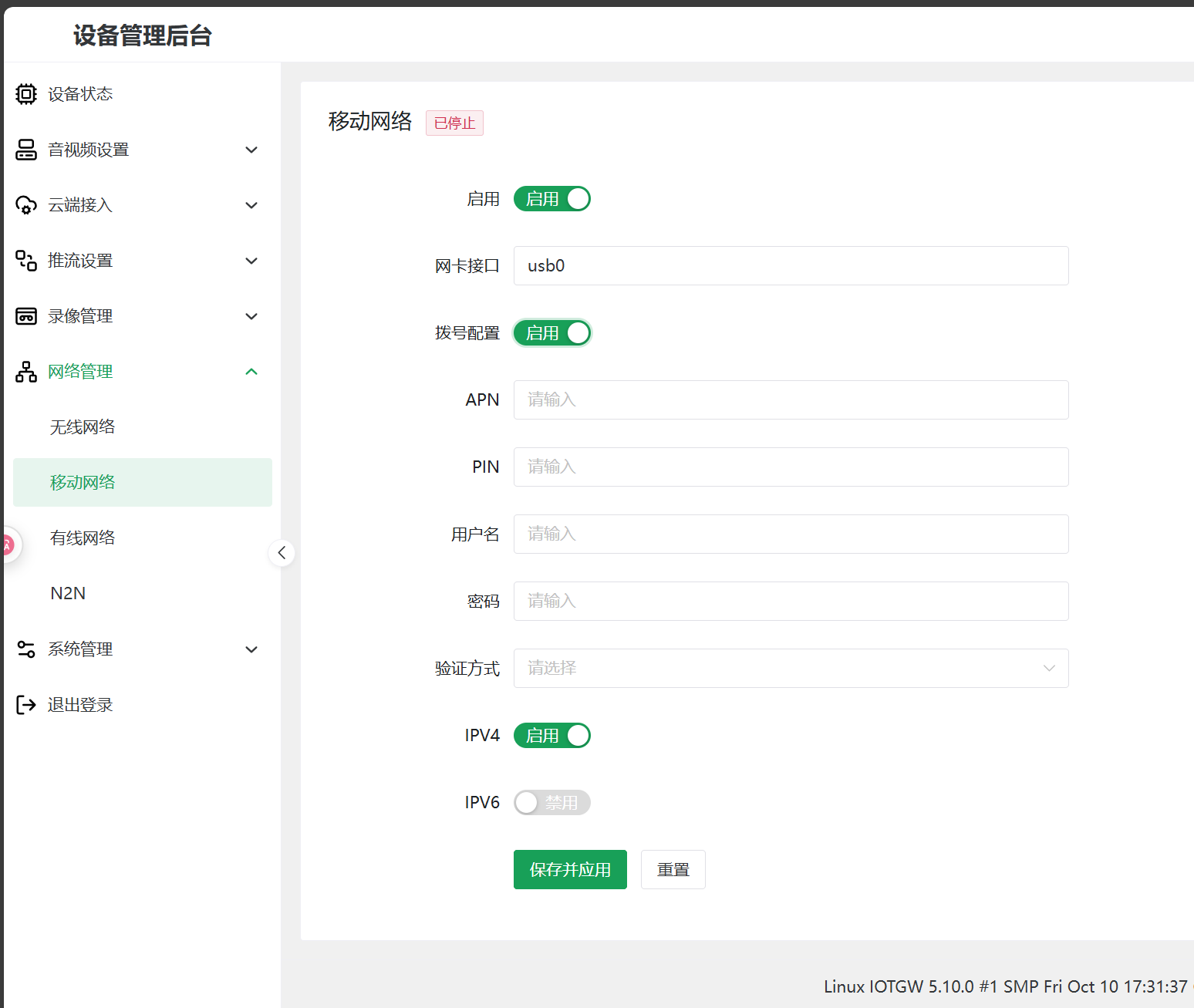Open the 无线网络 submenu item

coord(83,427)
